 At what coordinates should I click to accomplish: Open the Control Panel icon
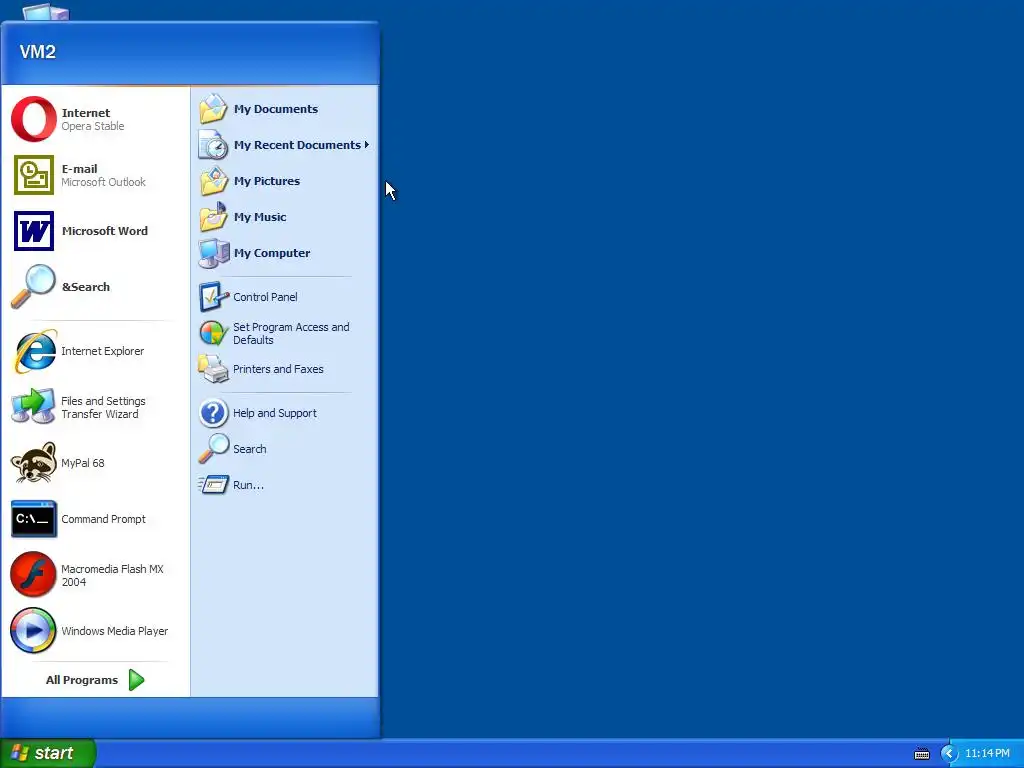(214, 297)
